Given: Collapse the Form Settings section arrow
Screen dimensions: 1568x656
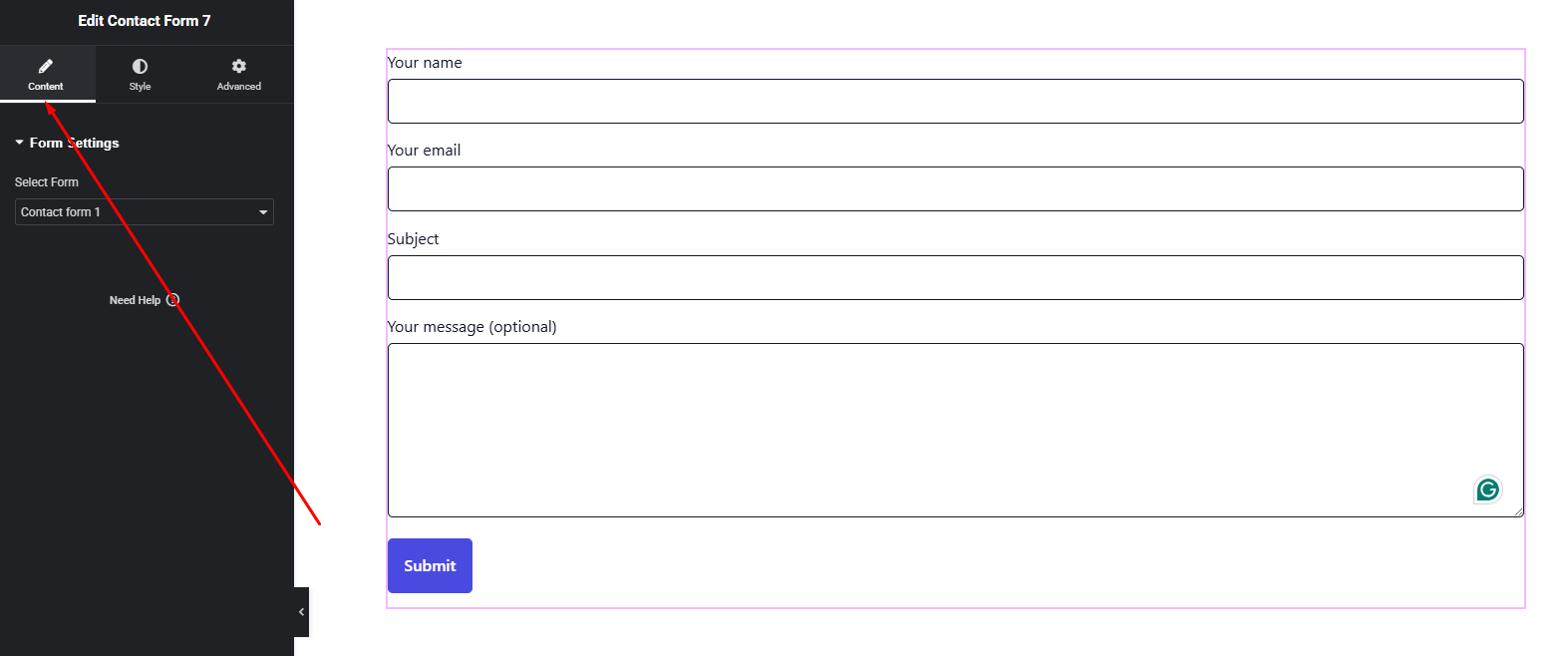Looking at the screenshot, I should tap(19, 143).
